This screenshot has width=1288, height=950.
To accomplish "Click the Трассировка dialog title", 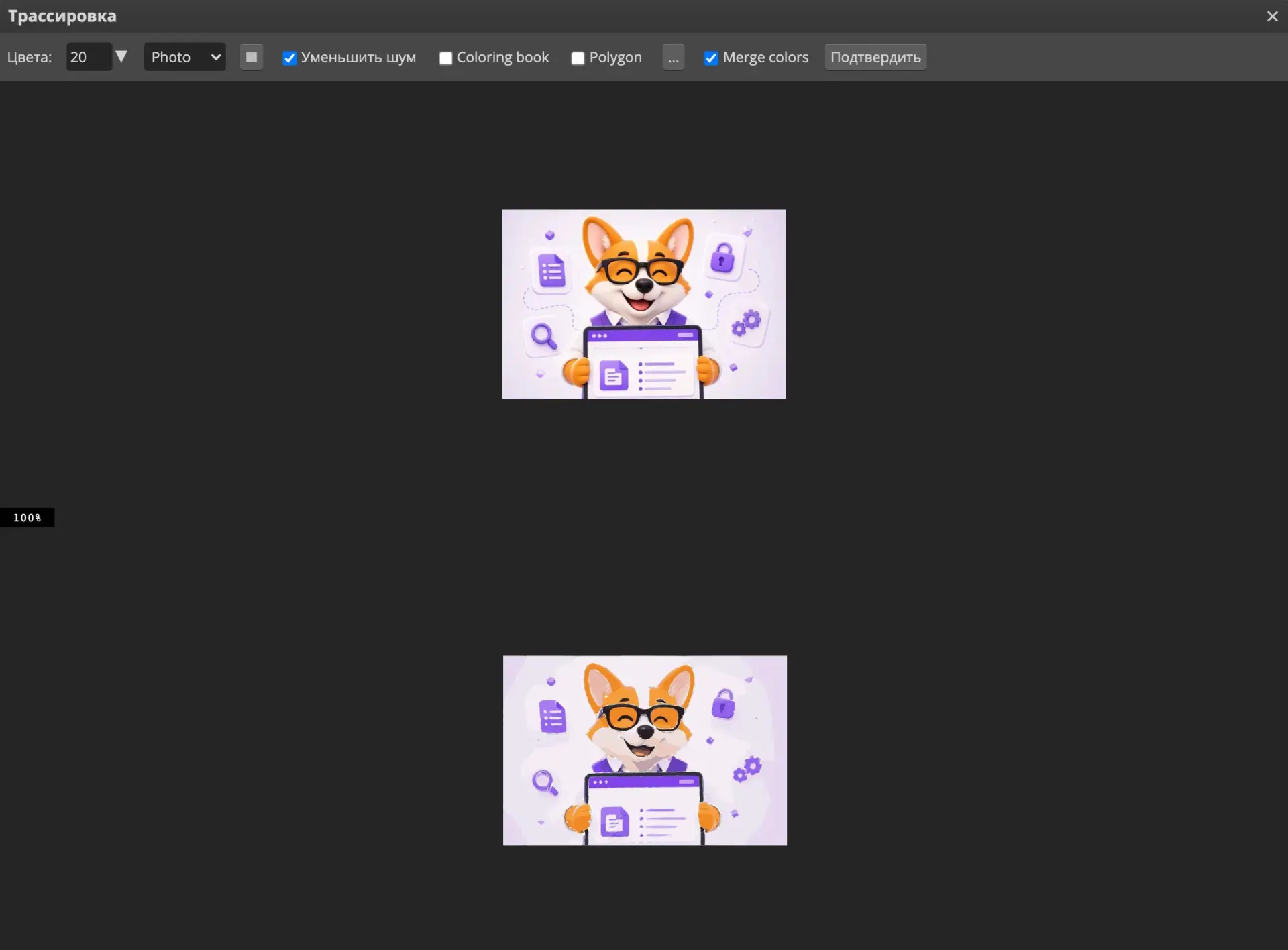I will (x=62, y=16).
